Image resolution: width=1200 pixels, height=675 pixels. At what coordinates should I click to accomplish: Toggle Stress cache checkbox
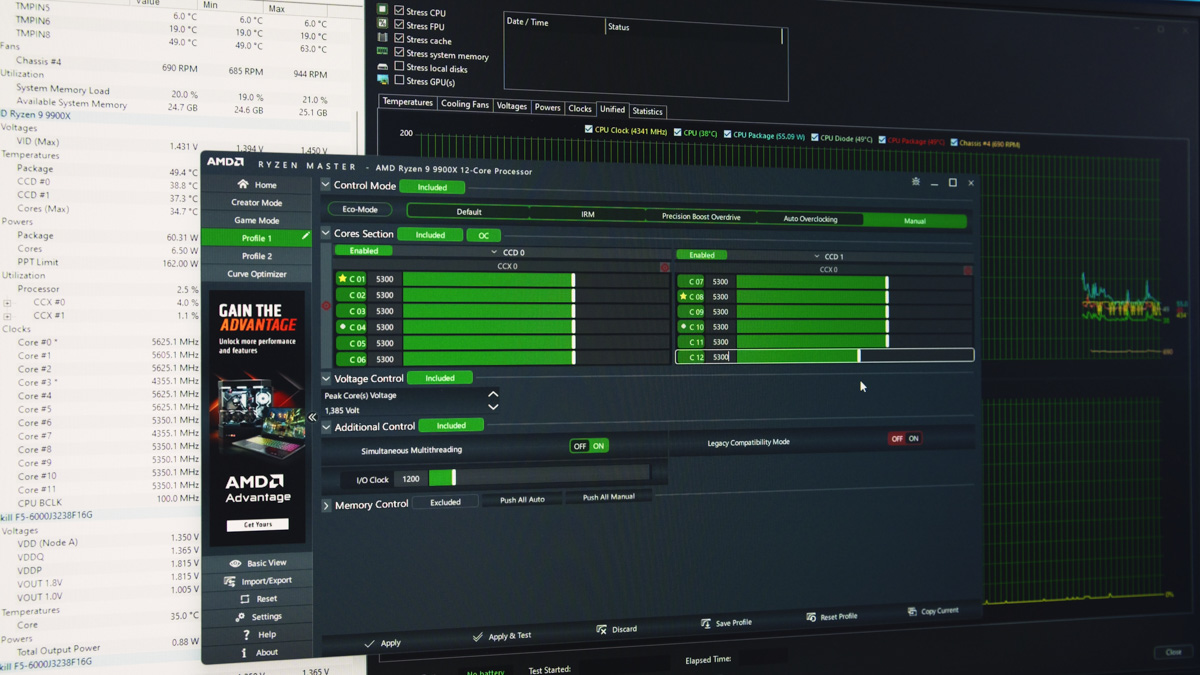pos(399,39)
